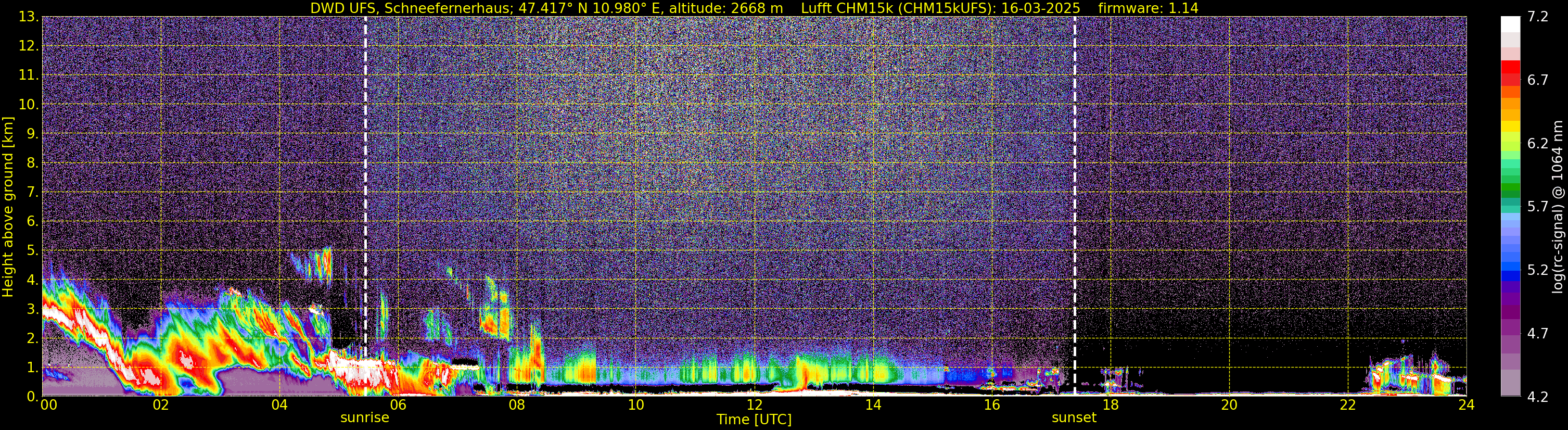Viewport: 1568px width, 430px height.
Task: Click the white top of the colorbar
Action: (x=1510, y=24)
